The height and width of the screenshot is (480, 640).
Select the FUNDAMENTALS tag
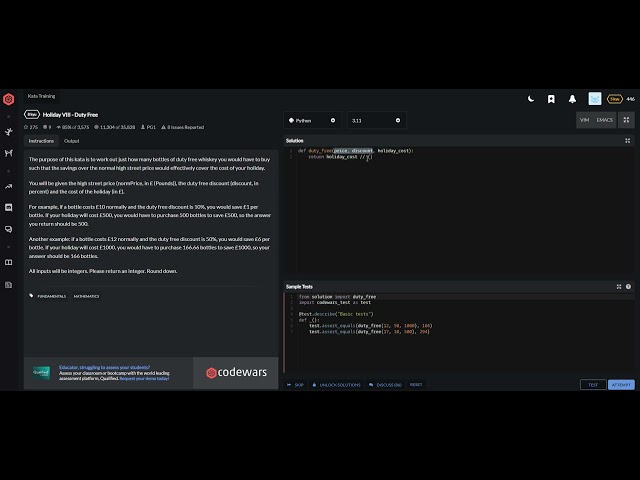[x=51, y=296]
